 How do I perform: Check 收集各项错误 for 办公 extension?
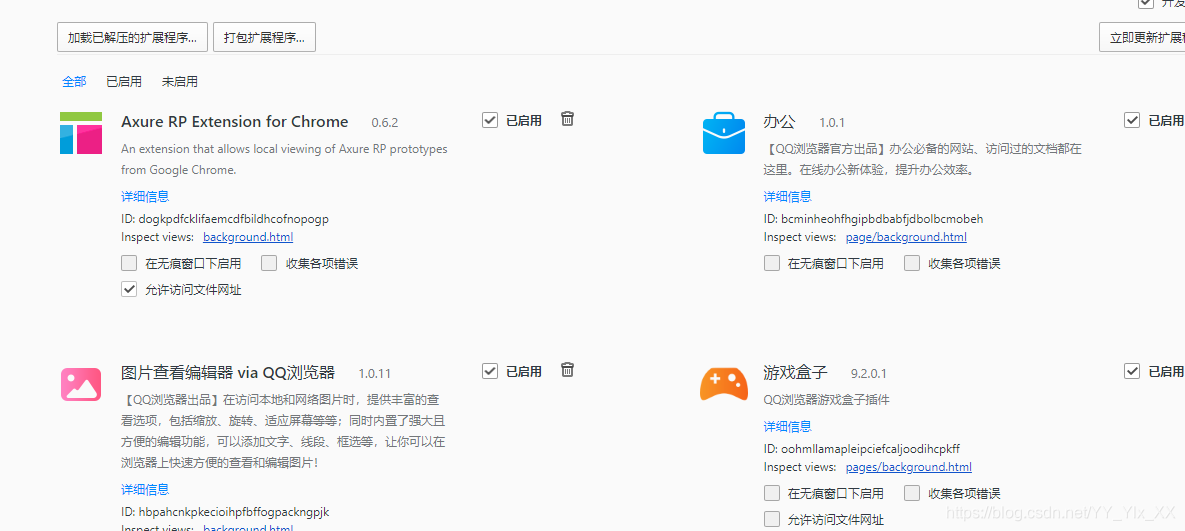pos(912,263)
